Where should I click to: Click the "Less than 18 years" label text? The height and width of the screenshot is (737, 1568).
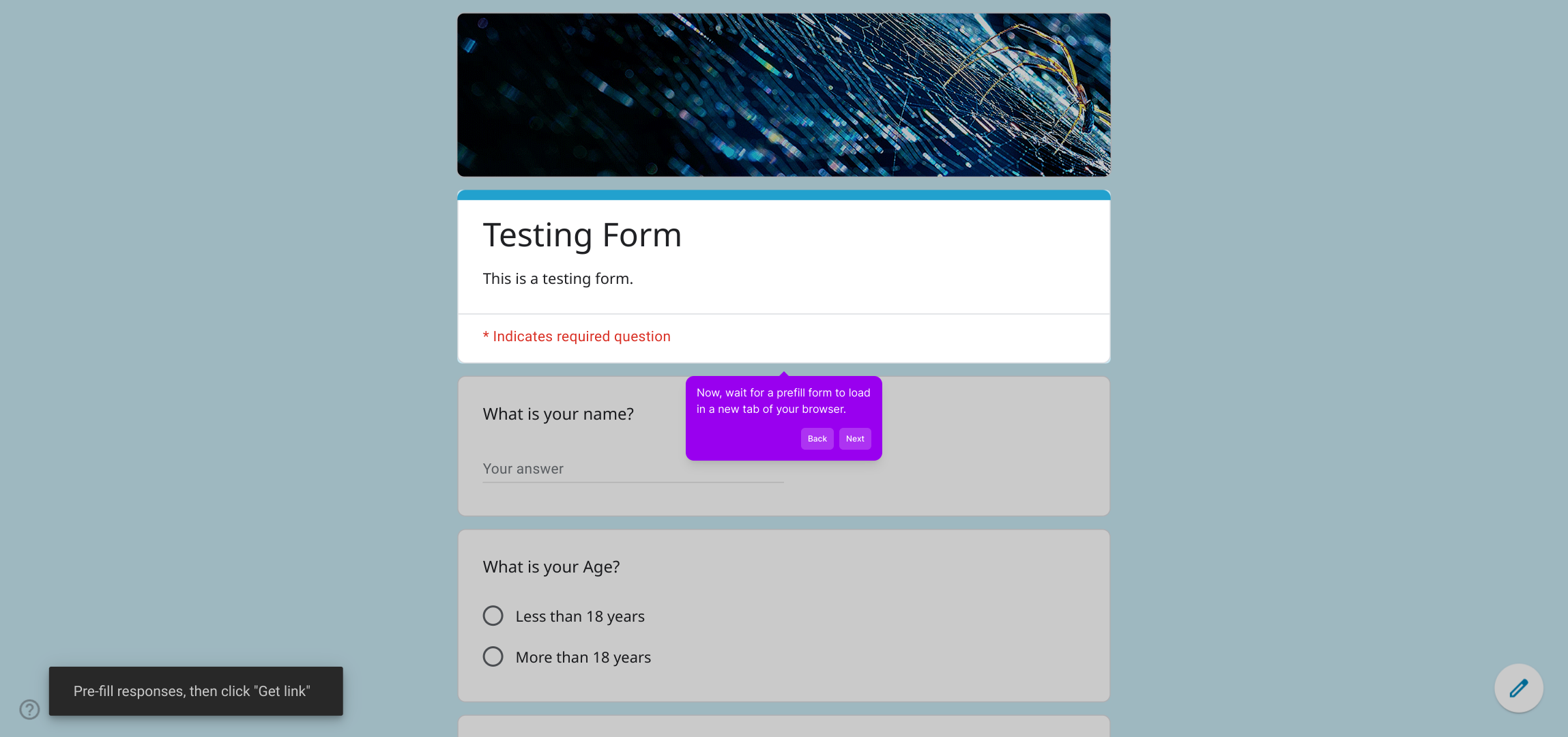pyautogui.click(x=579, y=616)
